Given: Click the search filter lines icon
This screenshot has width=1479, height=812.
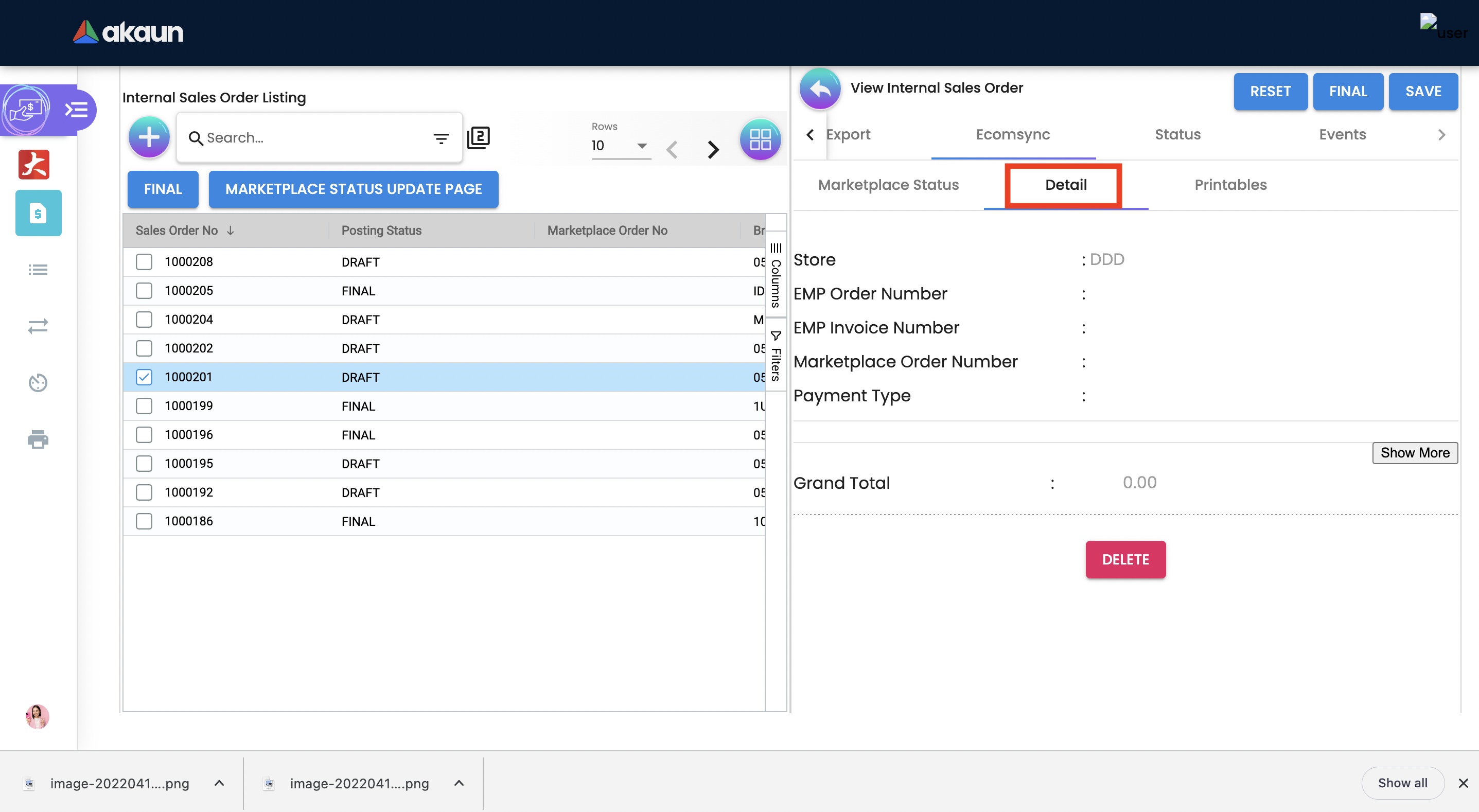Looking at the screenshot, I should coord(441,138).
